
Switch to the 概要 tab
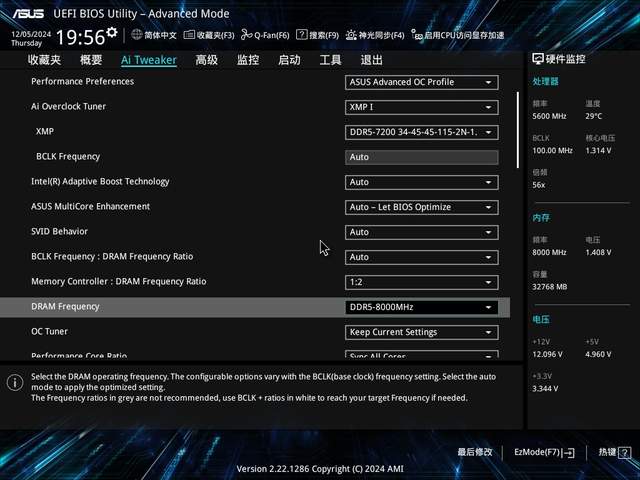91,60
